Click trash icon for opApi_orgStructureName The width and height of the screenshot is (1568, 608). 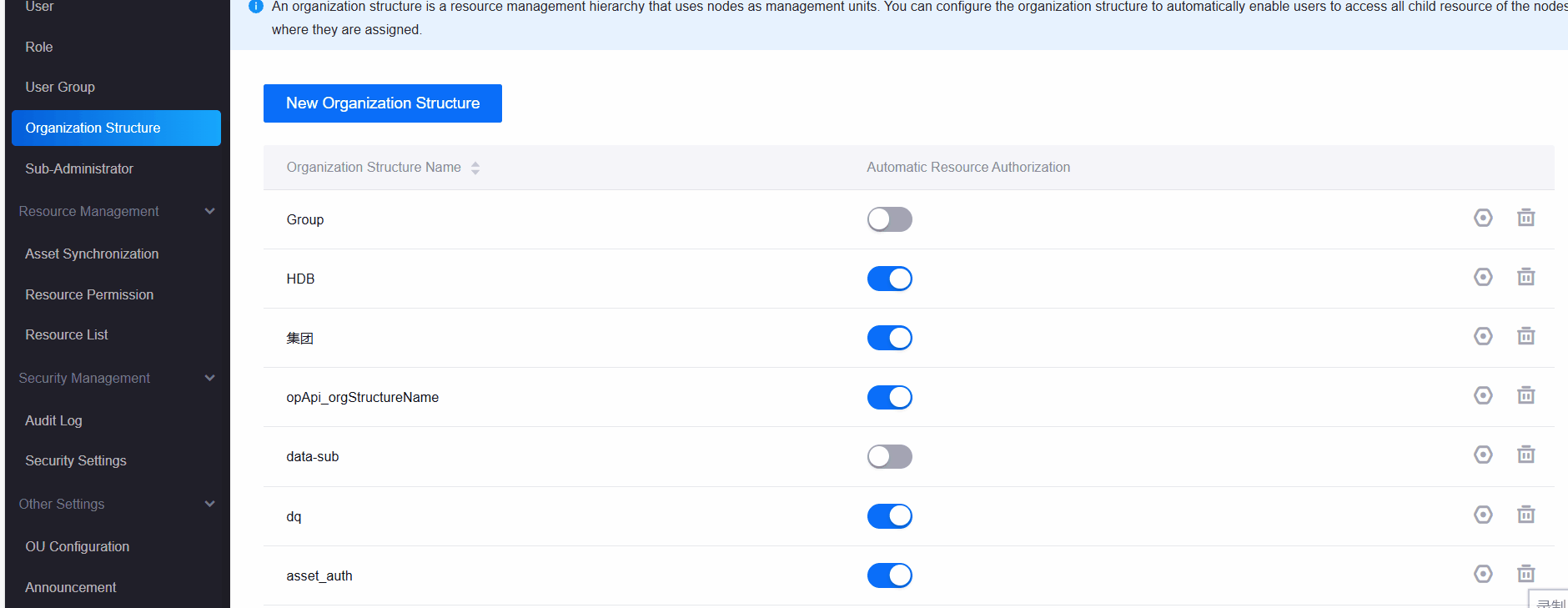click(x=1525, y=395)
